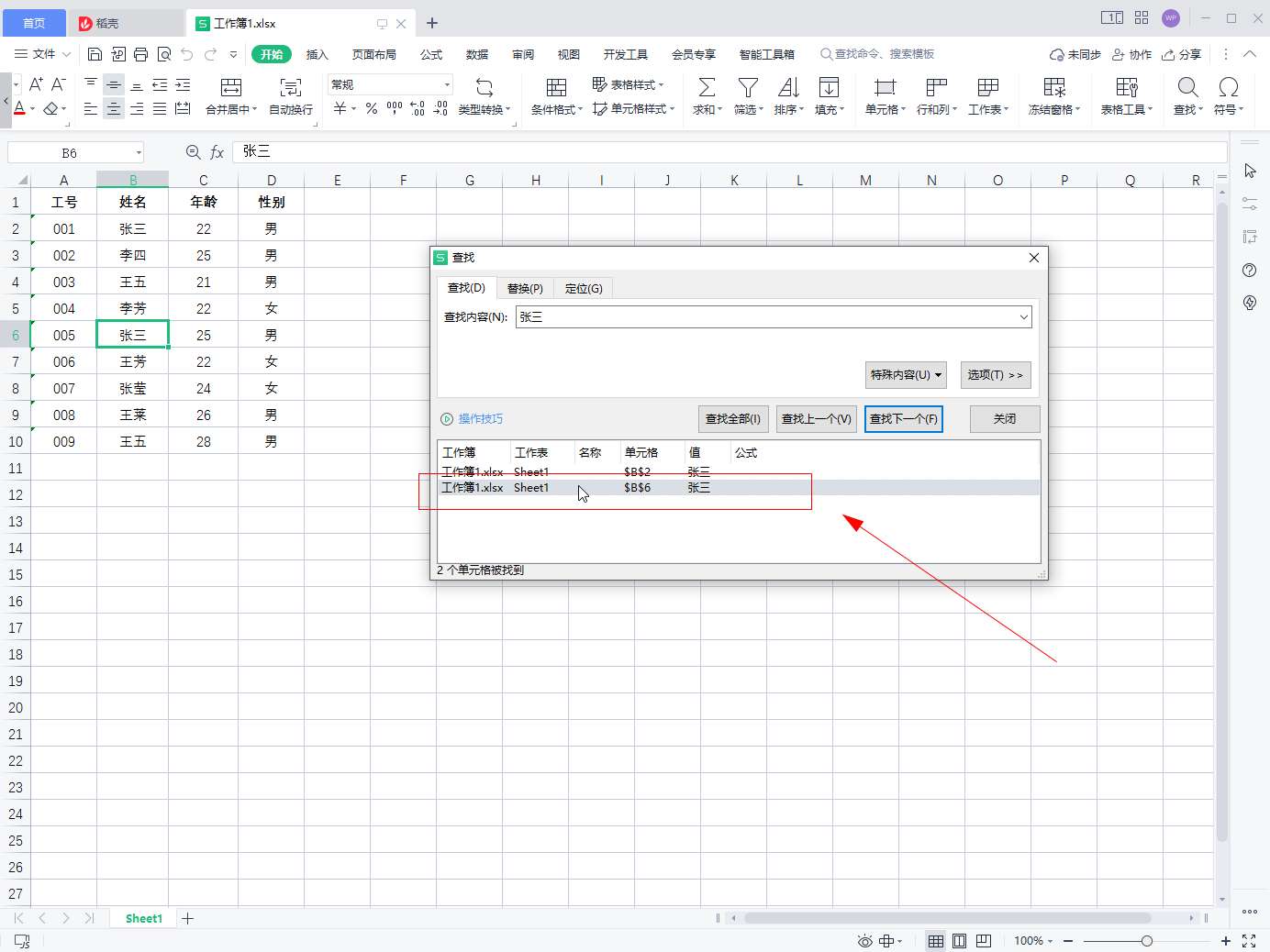Click the eraser clear-format icon
The image size is (1270, 952).
50,108
